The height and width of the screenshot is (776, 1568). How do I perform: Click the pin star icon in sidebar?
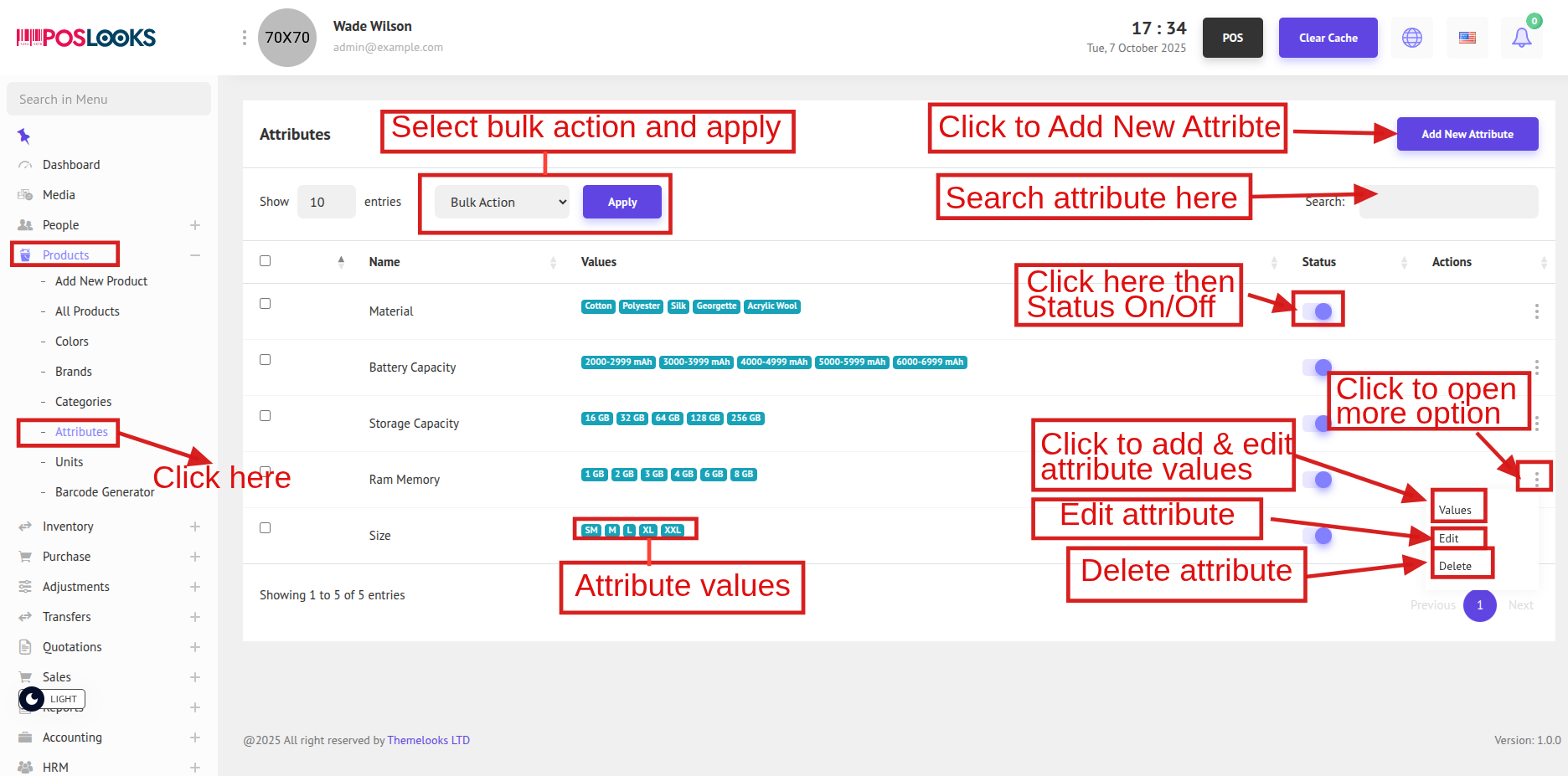[x=23, y=136]
